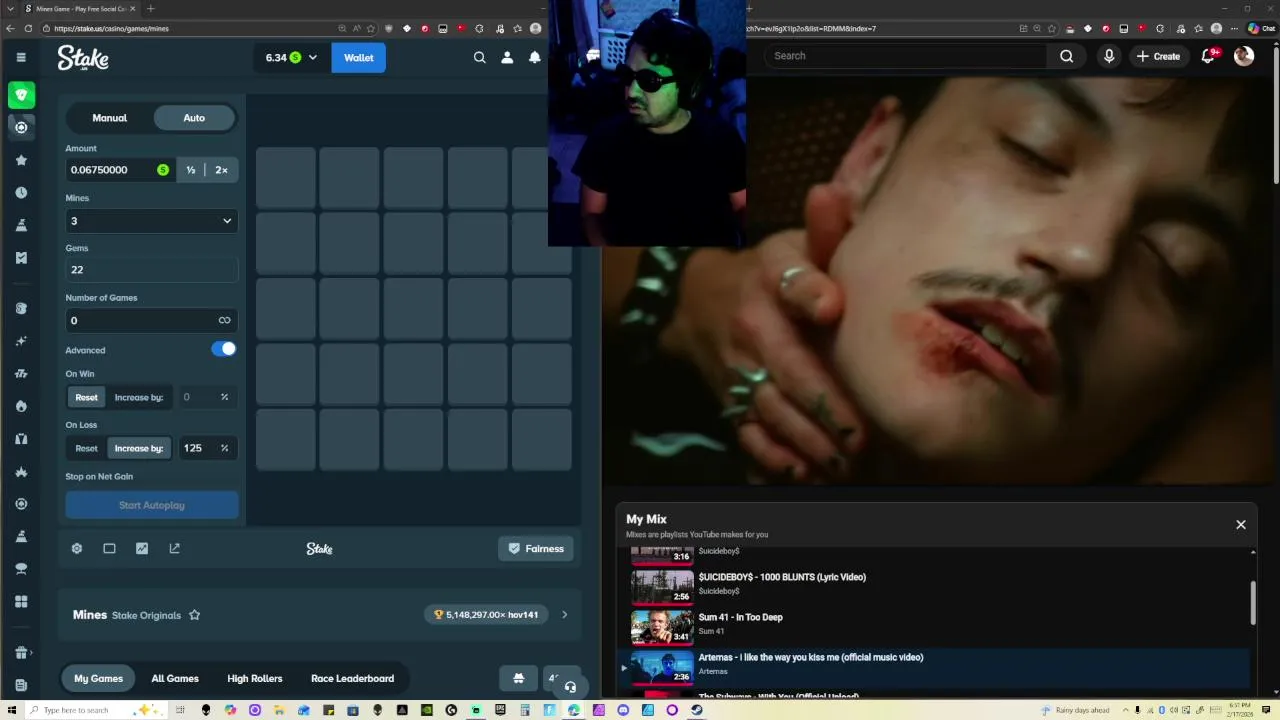Select the Race Leaderboard tab

pos(352,678)
